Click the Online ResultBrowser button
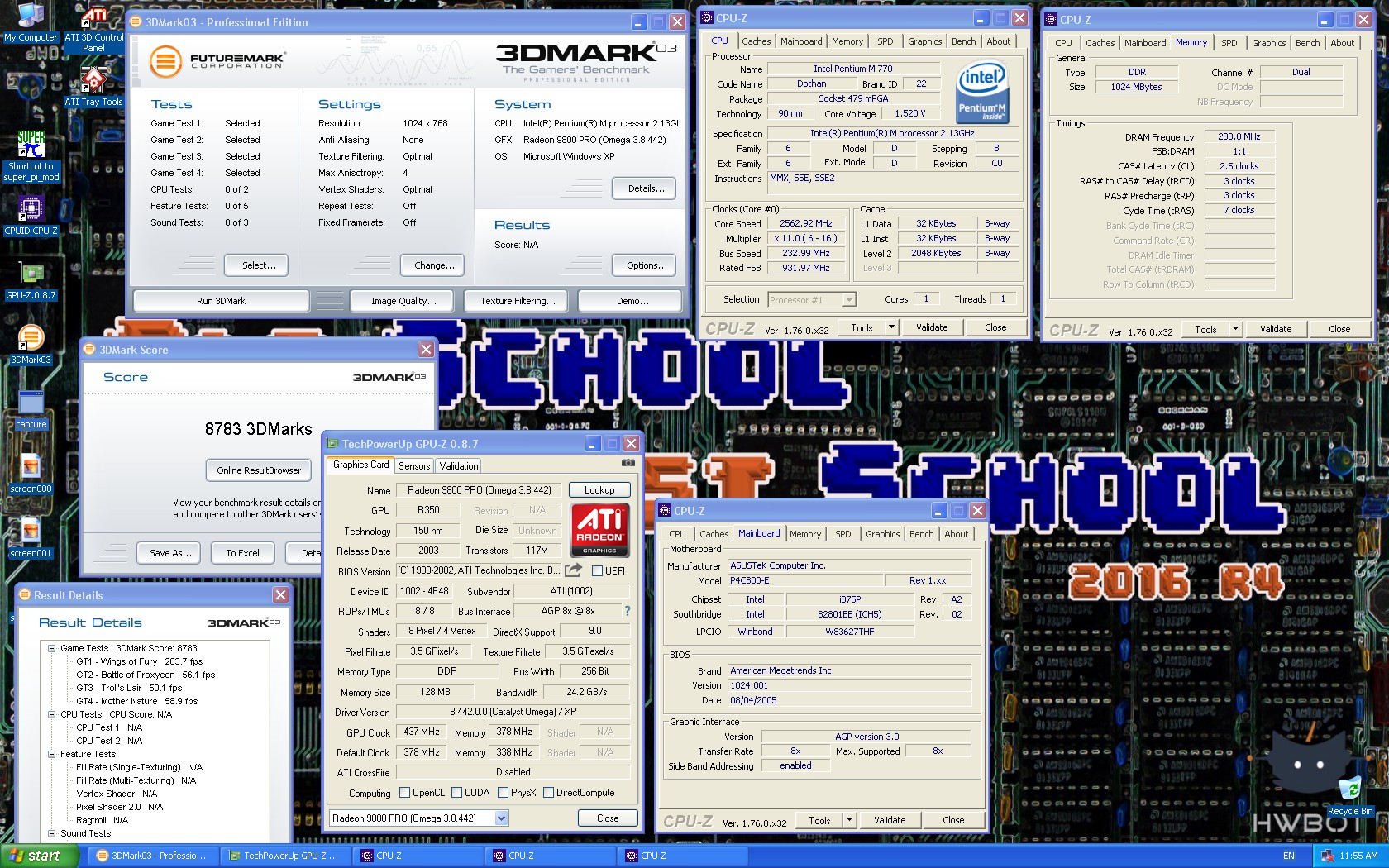 pos(259,470)
